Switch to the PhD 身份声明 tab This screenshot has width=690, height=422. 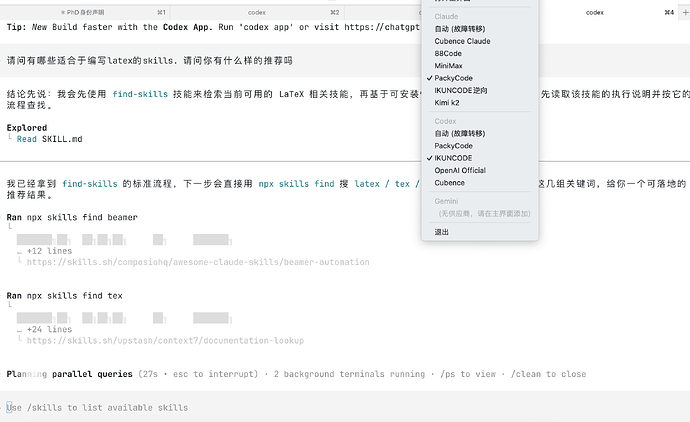(x=85, y=12)
